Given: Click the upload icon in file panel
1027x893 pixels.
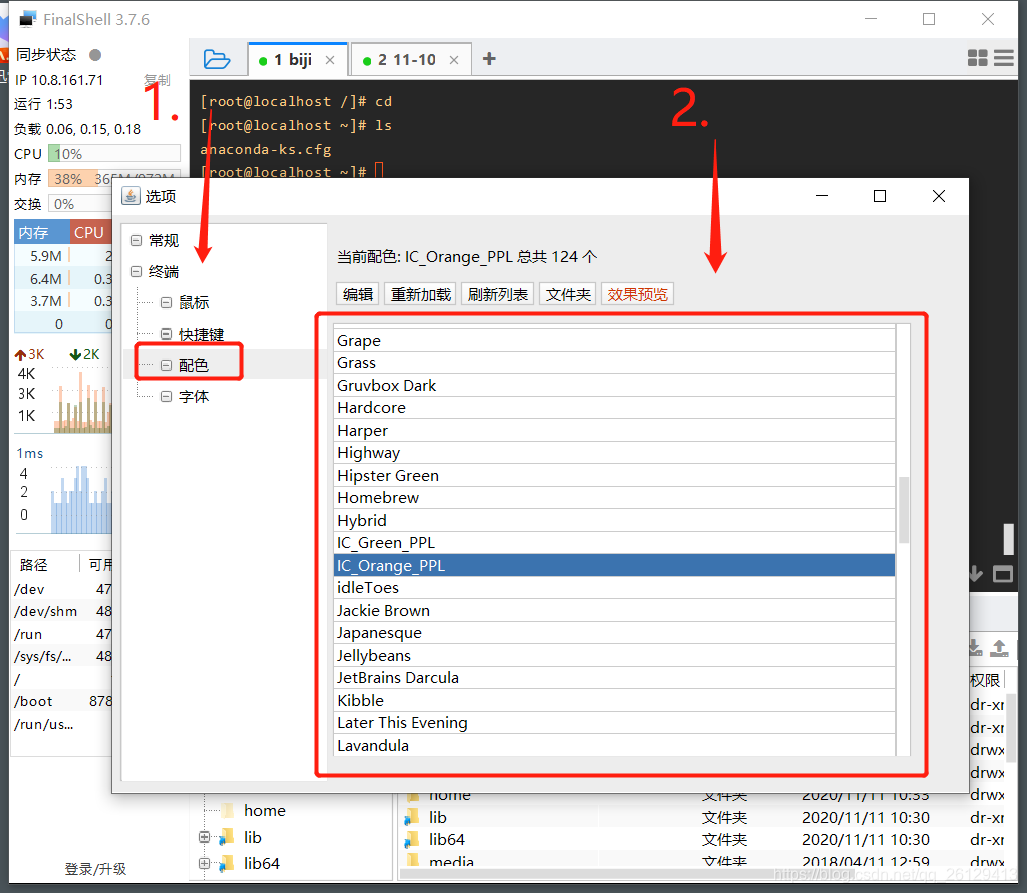Looking at the screenshot, I should click(999, 648).
